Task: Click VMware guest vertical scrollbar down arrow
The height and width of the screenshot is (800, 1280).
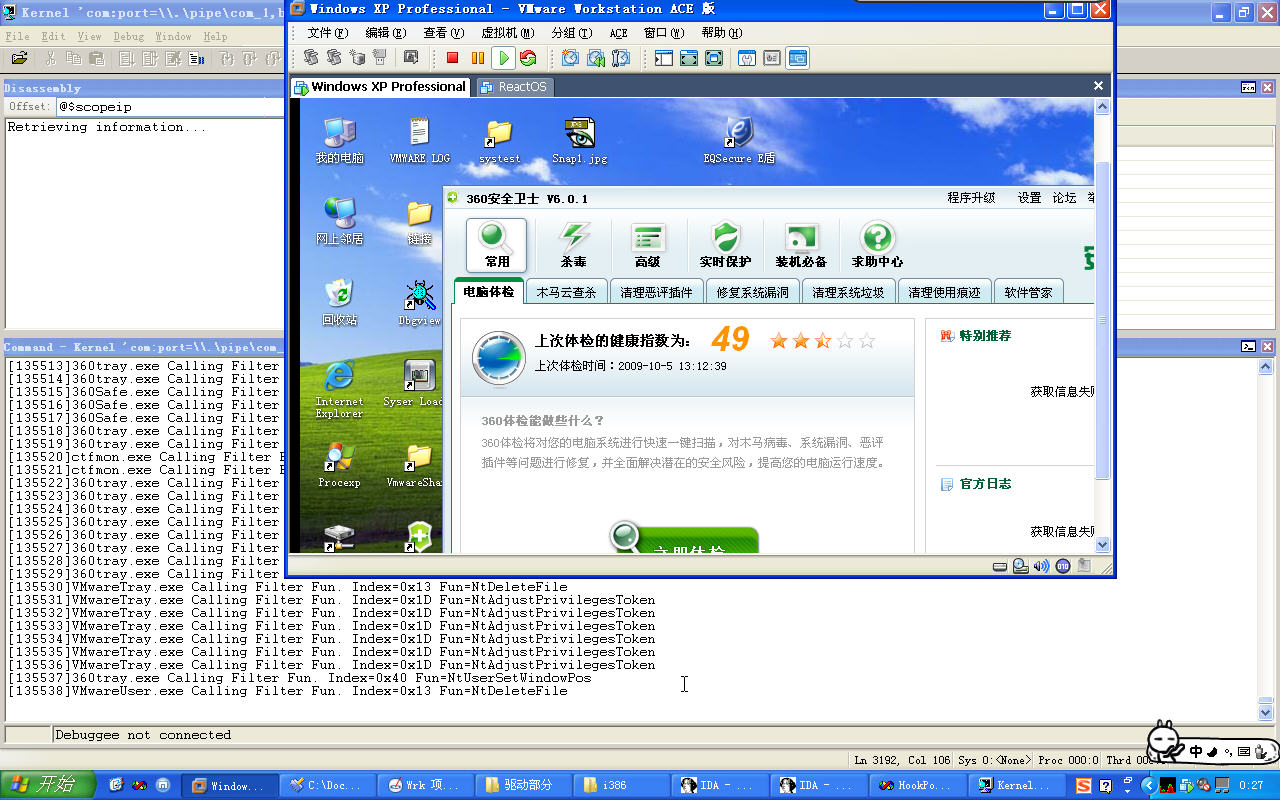Action: point(1103,545)
